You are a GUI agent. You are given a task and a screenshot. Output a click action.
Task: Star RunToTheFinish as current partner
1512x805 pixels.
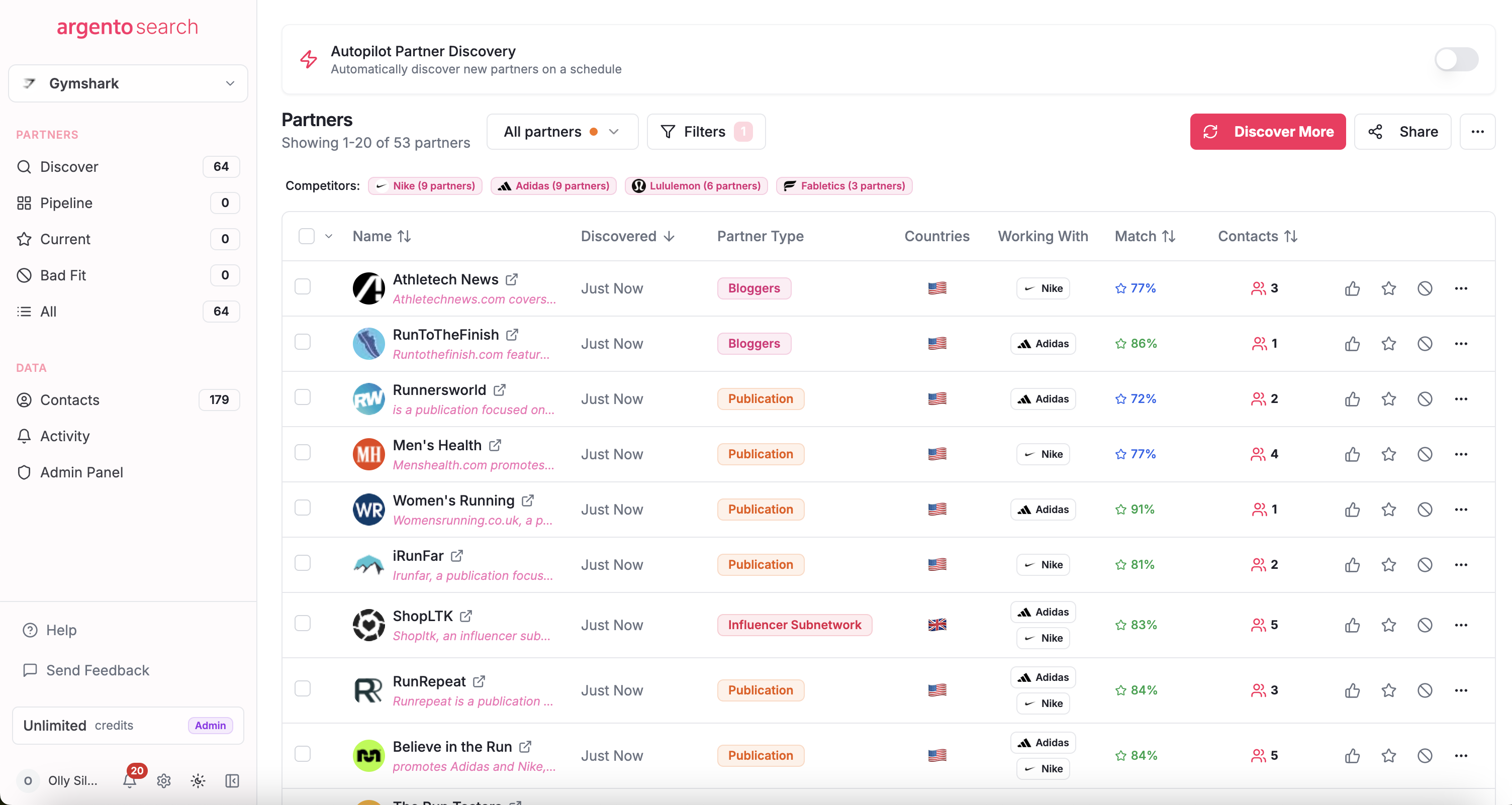1389,343
